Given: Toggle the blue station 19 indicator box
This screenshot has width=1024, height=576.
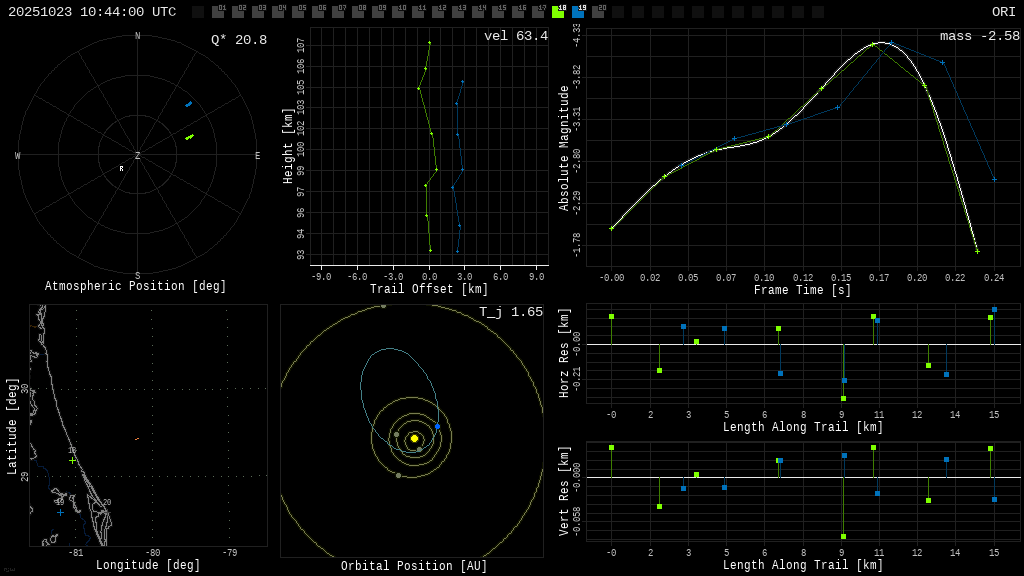Looking at the screenshot, I should 578,12.
